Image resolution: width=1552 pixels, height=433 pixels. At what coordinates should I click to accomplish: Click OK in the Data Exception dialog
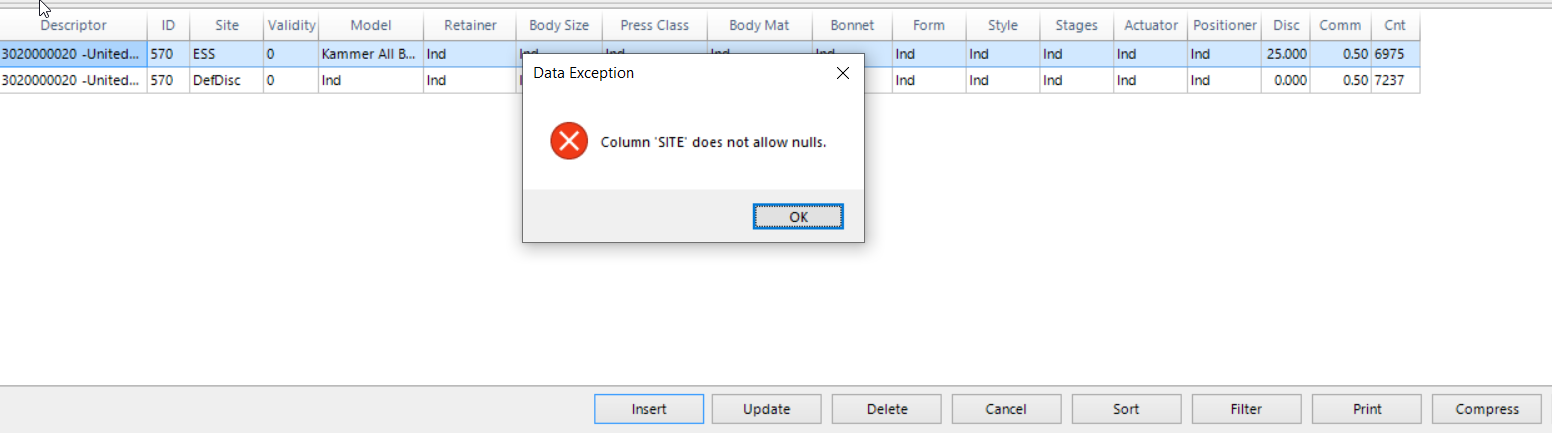pos(798,217)
